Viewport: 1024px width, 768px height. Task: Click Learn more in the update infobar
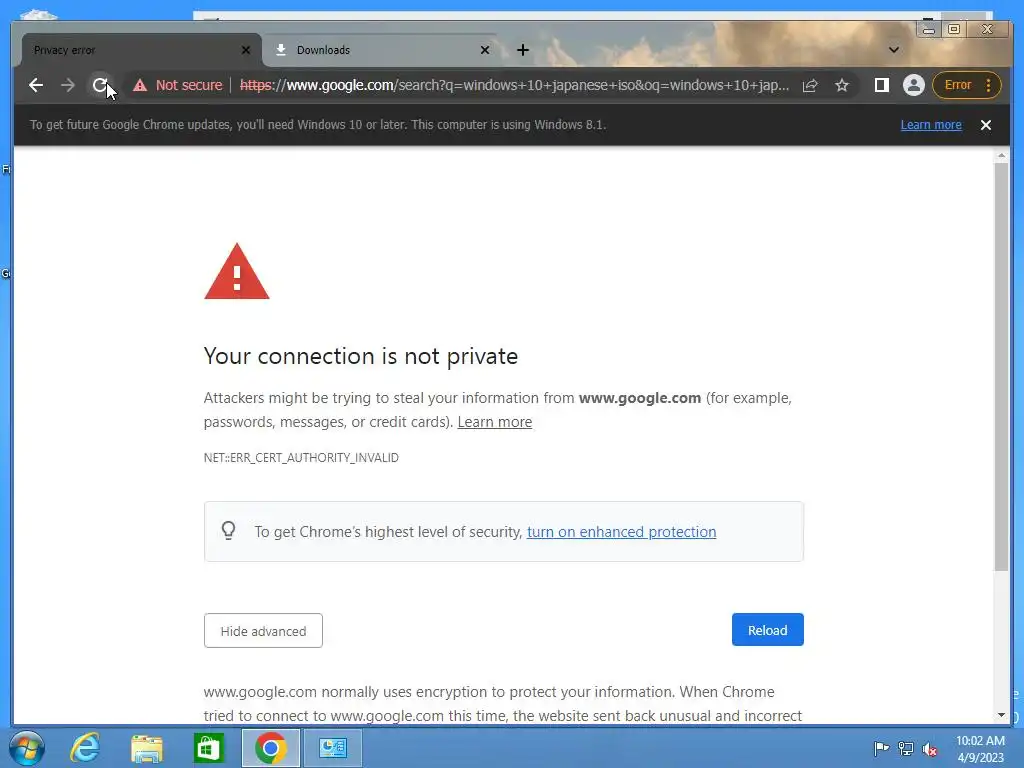[931, 125]
